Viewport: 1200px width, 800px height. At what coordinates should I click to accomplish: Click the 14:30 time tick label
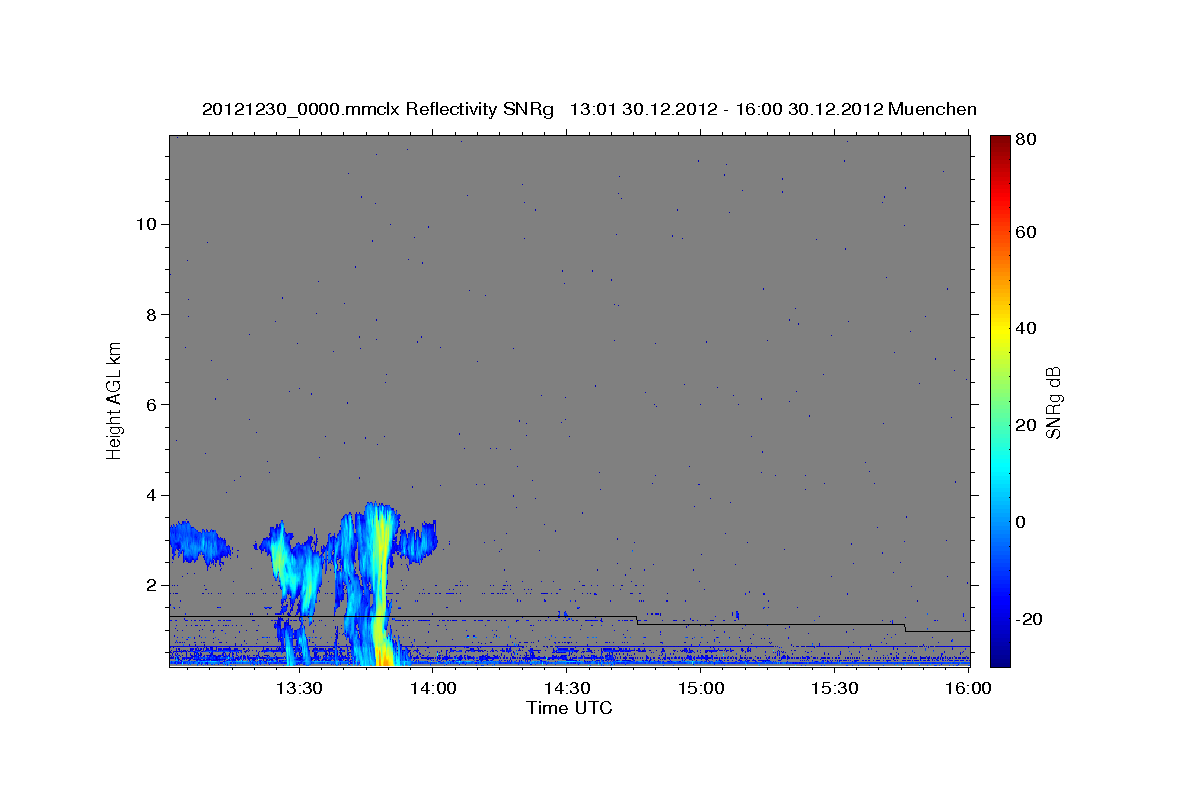tap(567, 688)
